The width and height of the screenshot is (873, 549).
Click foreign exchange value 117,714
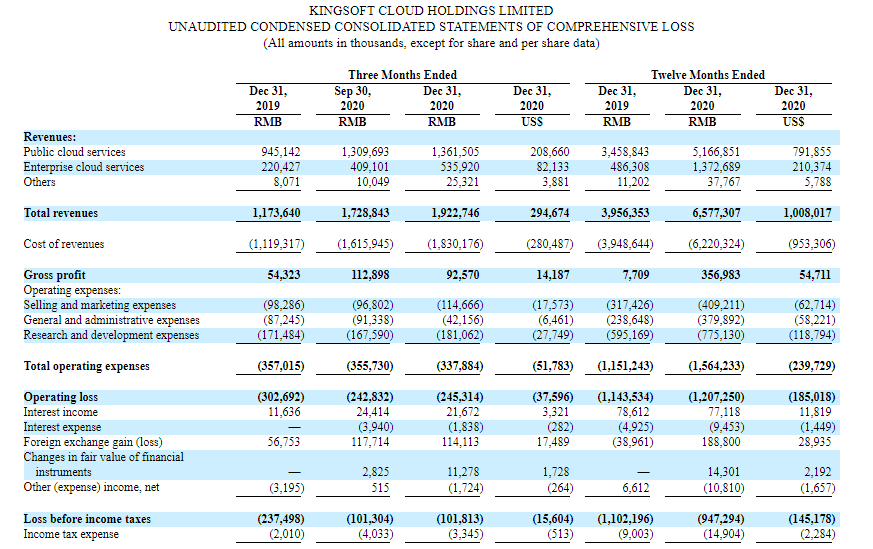(x=370, y=442)
